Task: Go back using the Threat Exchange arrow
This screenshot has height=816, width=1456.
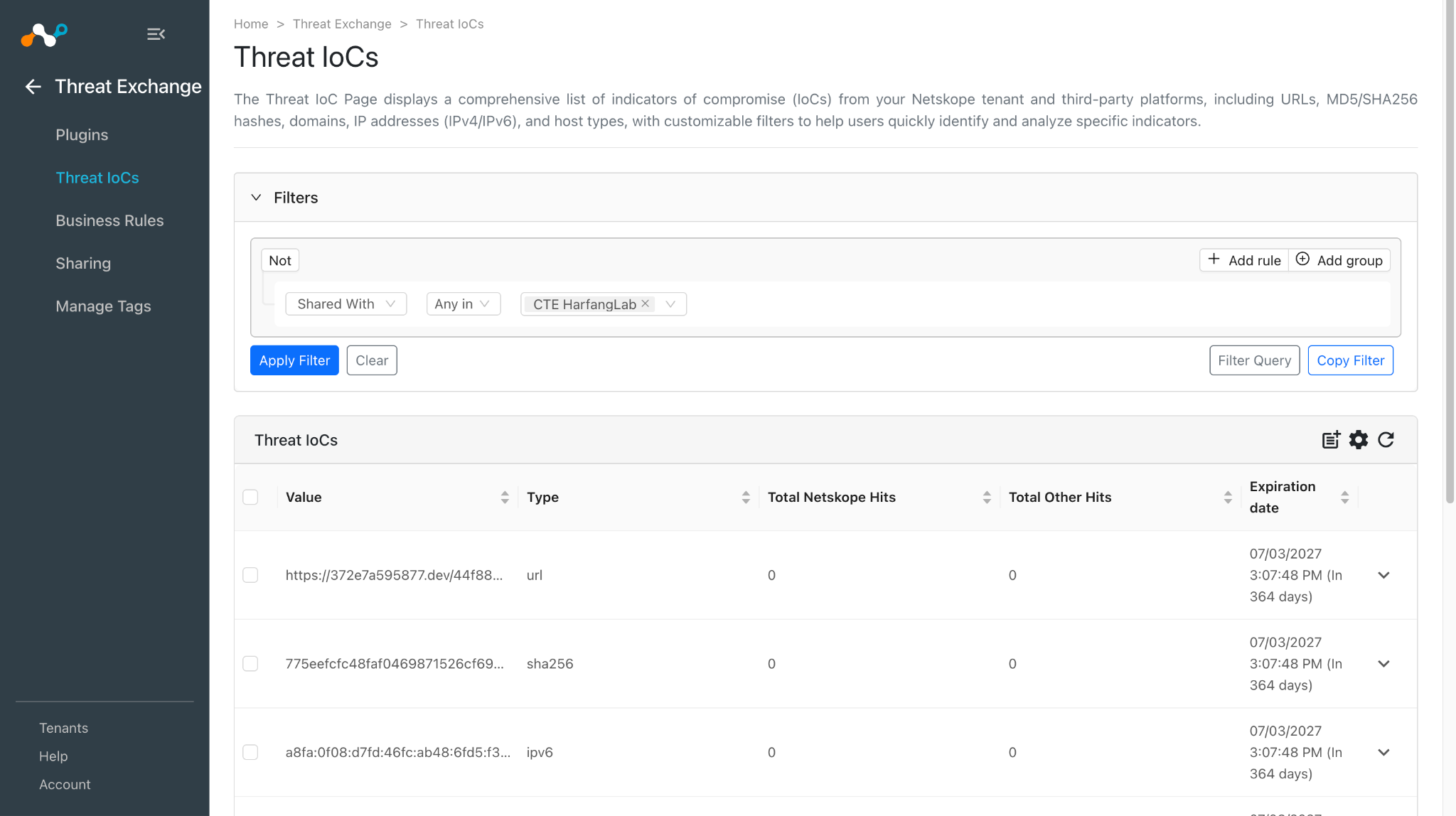Action: click(33, 87)
